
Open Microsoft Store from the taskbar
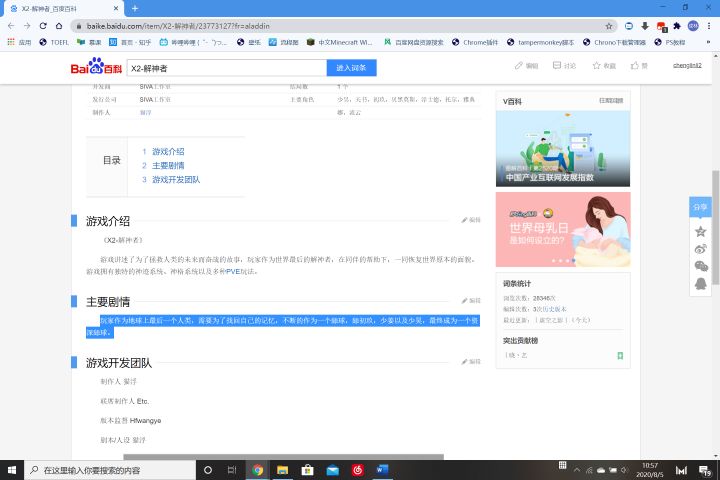(307, 470)
